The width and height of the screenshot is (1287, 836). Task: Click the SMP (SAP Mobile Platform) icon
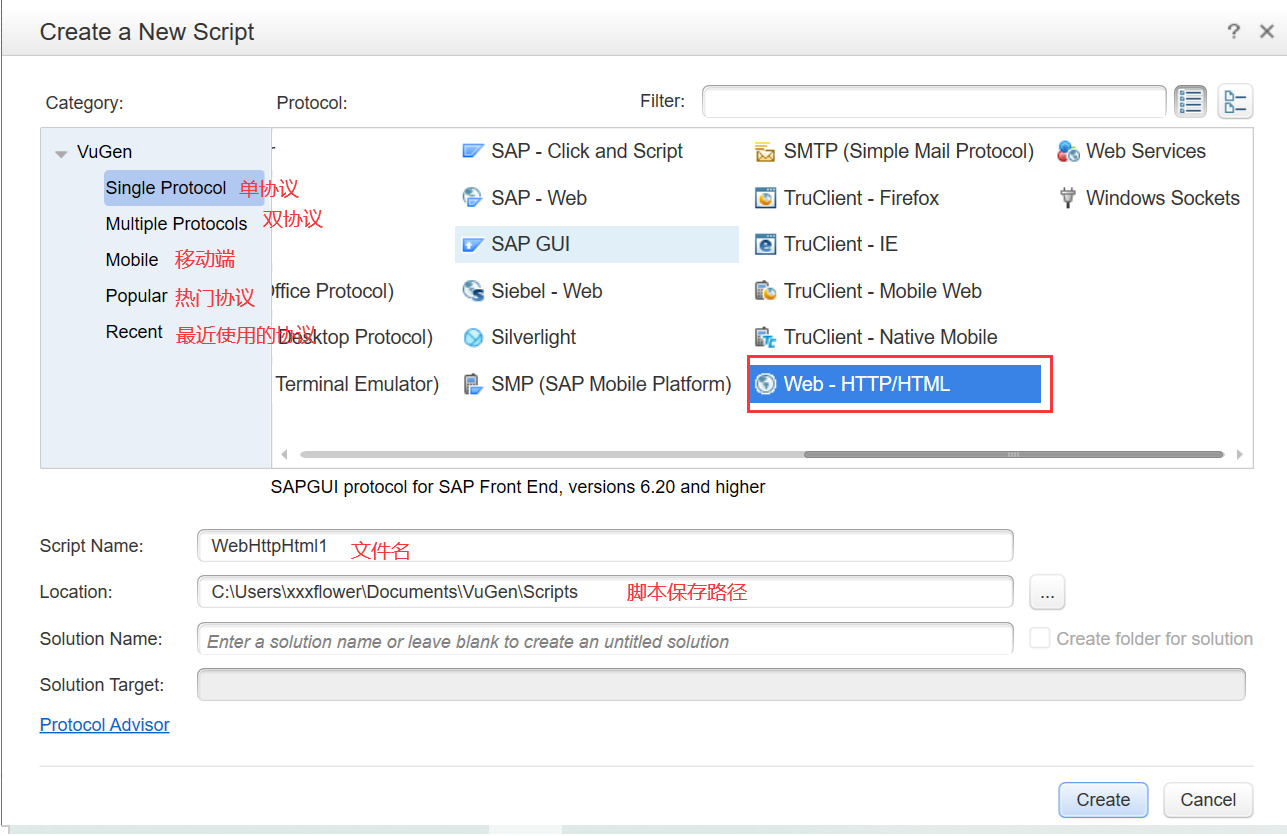473,385
